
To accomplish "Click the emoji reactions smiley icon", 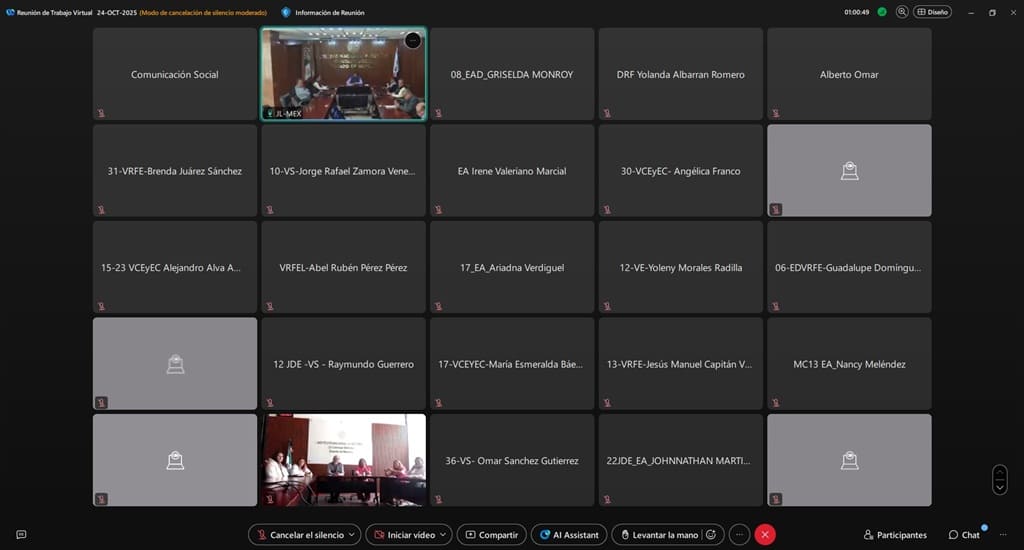I will [x=711, y=535].
